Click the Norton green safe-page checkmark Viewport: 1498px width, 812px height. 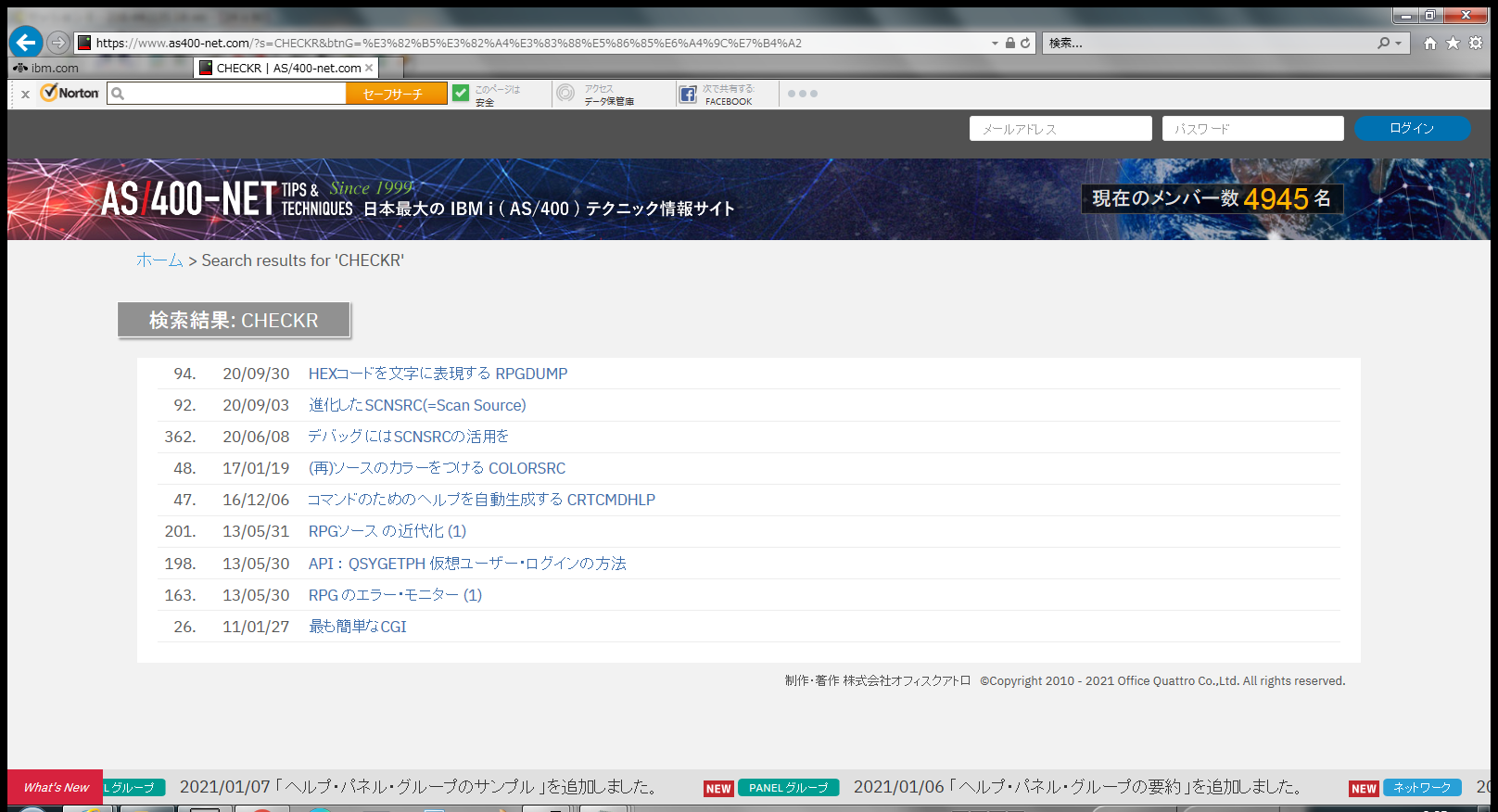(x=461, y=93)
